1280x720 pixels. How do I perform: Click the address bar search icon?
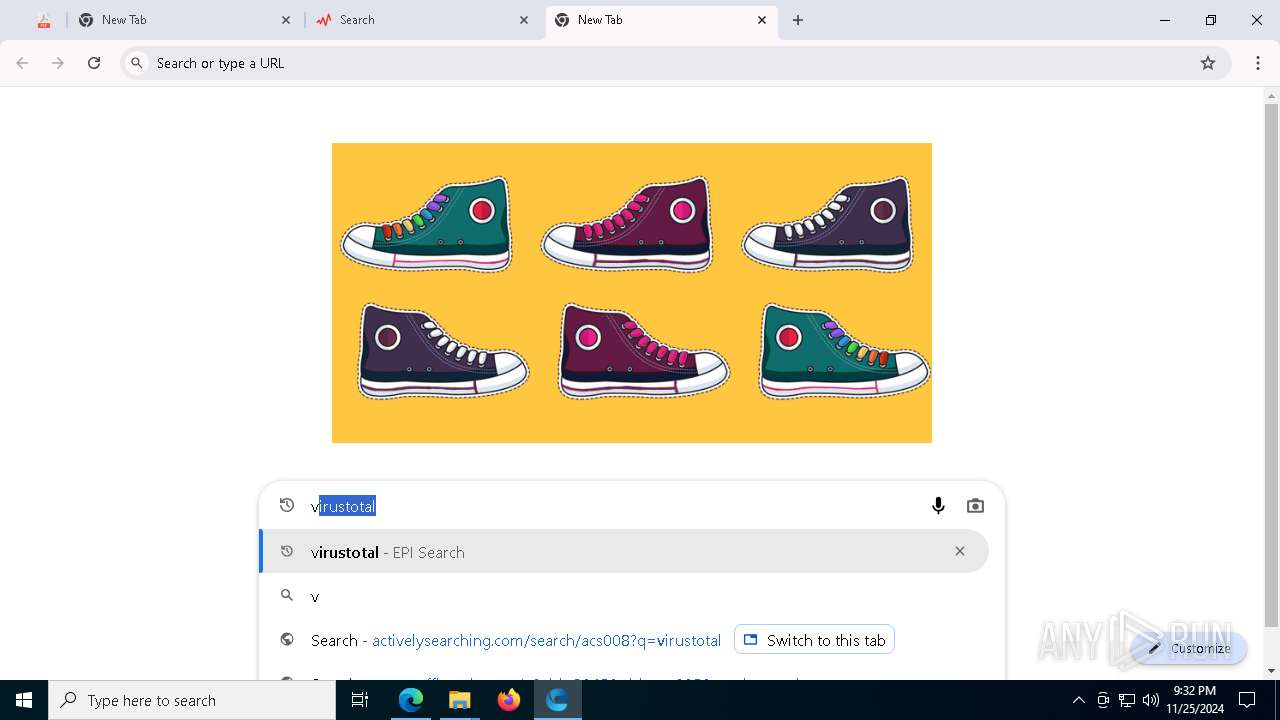click(x=137, y=63)
